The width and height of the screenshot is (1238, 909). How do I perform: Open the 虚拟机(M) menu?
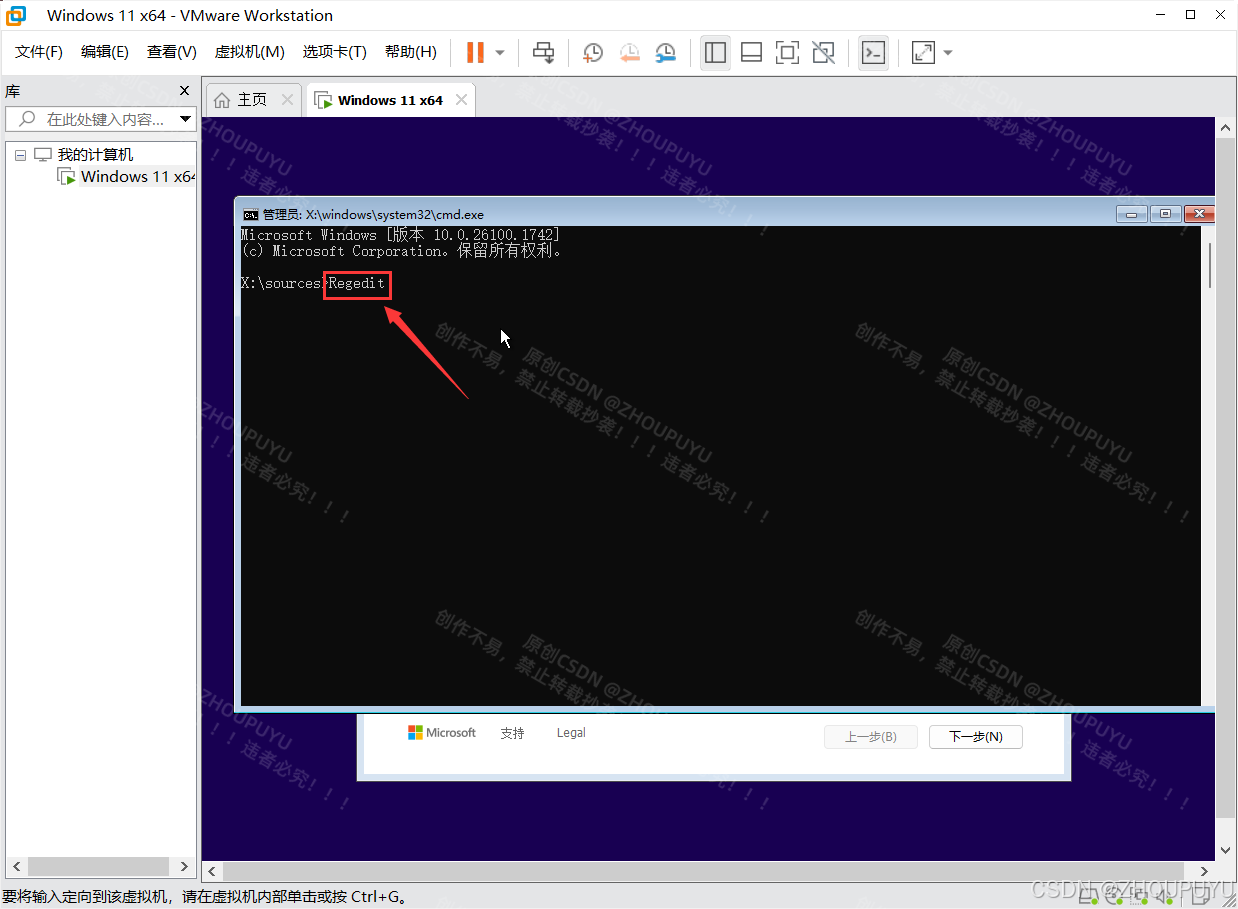250,52
